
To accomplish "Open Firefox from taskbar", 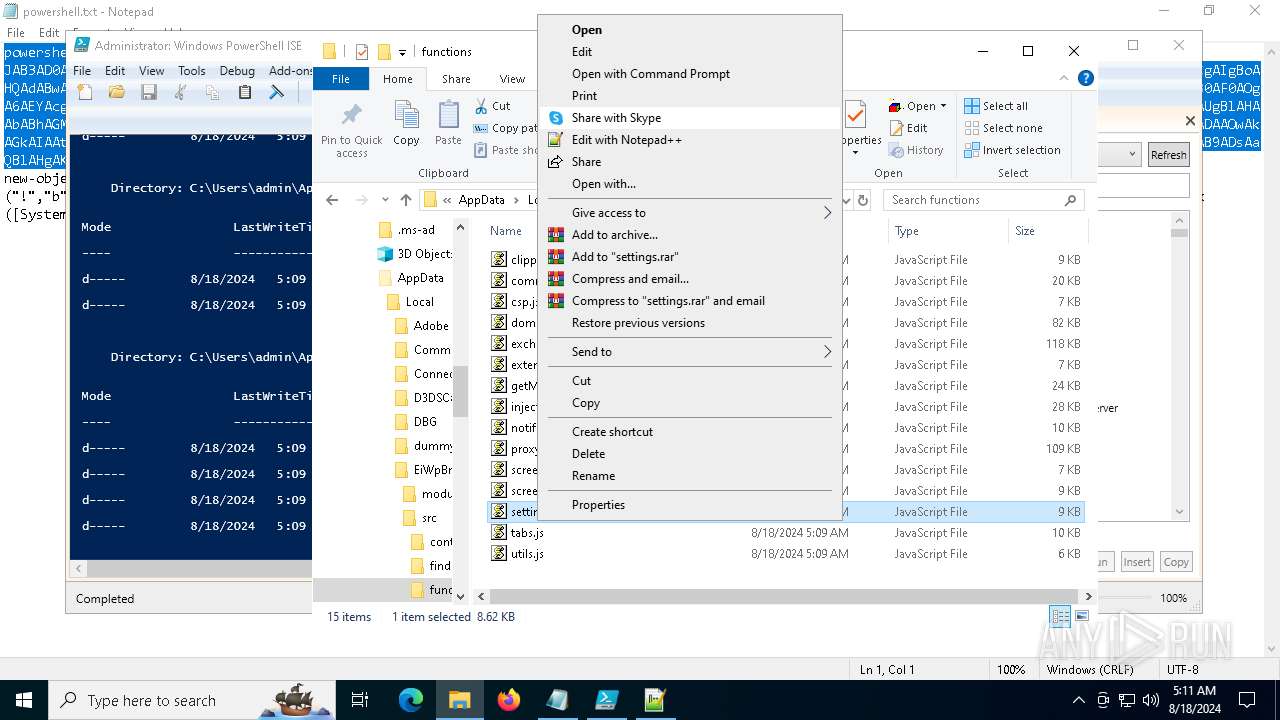I will (509, 700).
